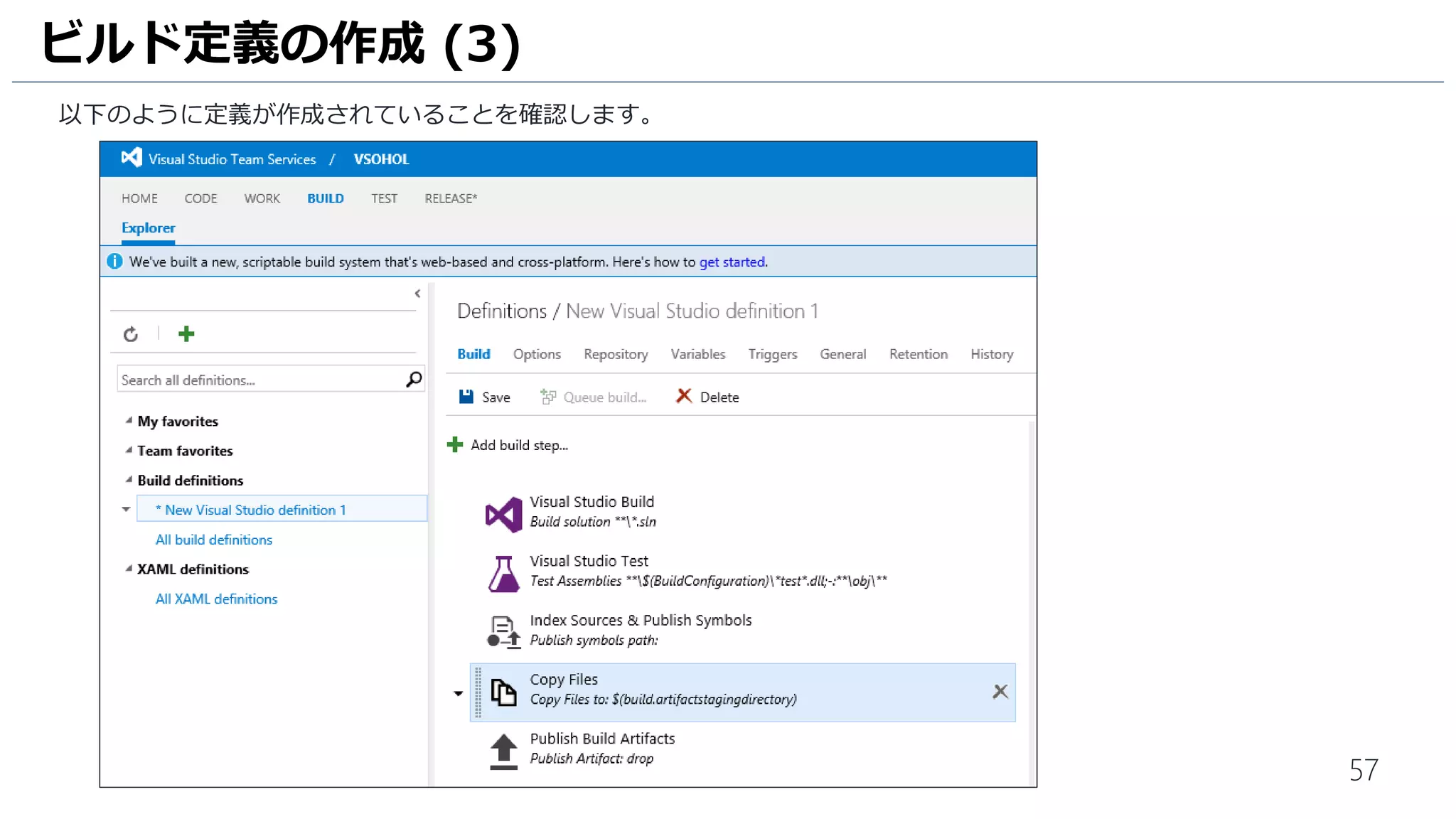Select the Publish Build Artifacts upload icon

click(x=503, y=751)
